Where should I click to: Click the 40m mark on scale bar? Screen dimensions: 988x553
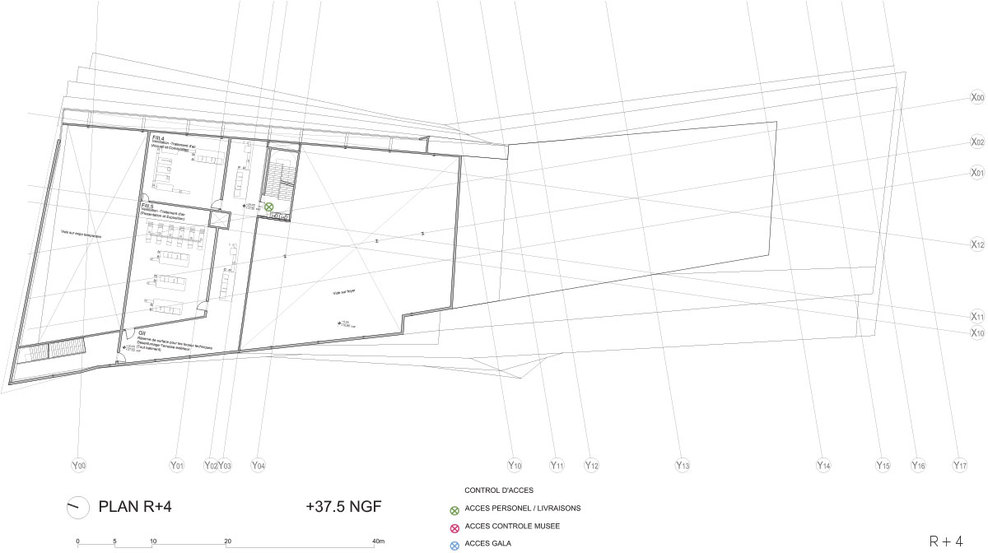coord(379,542)
